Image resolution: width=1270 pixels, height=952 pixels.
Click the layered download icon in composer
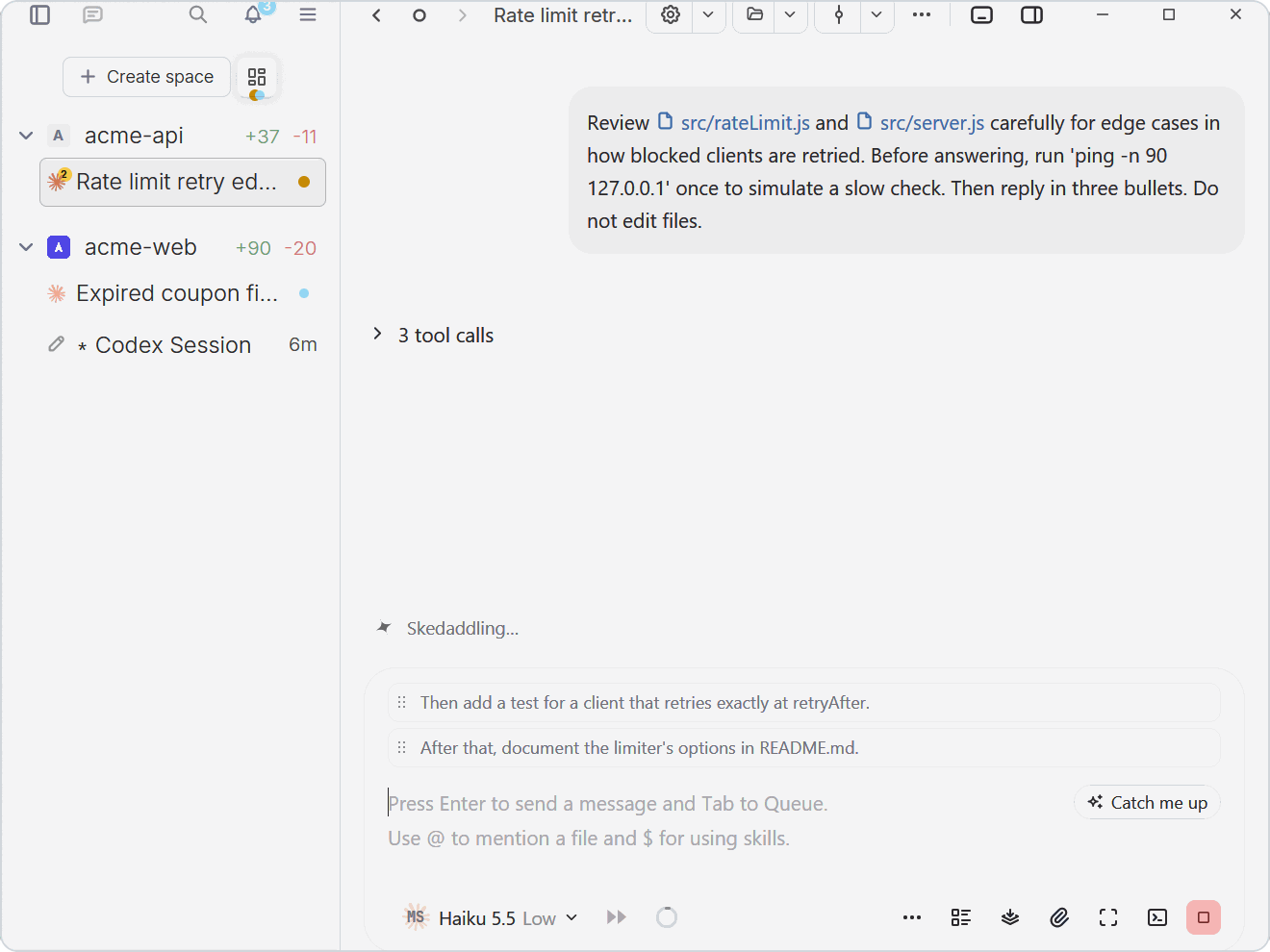click(x=1010, y=918)
